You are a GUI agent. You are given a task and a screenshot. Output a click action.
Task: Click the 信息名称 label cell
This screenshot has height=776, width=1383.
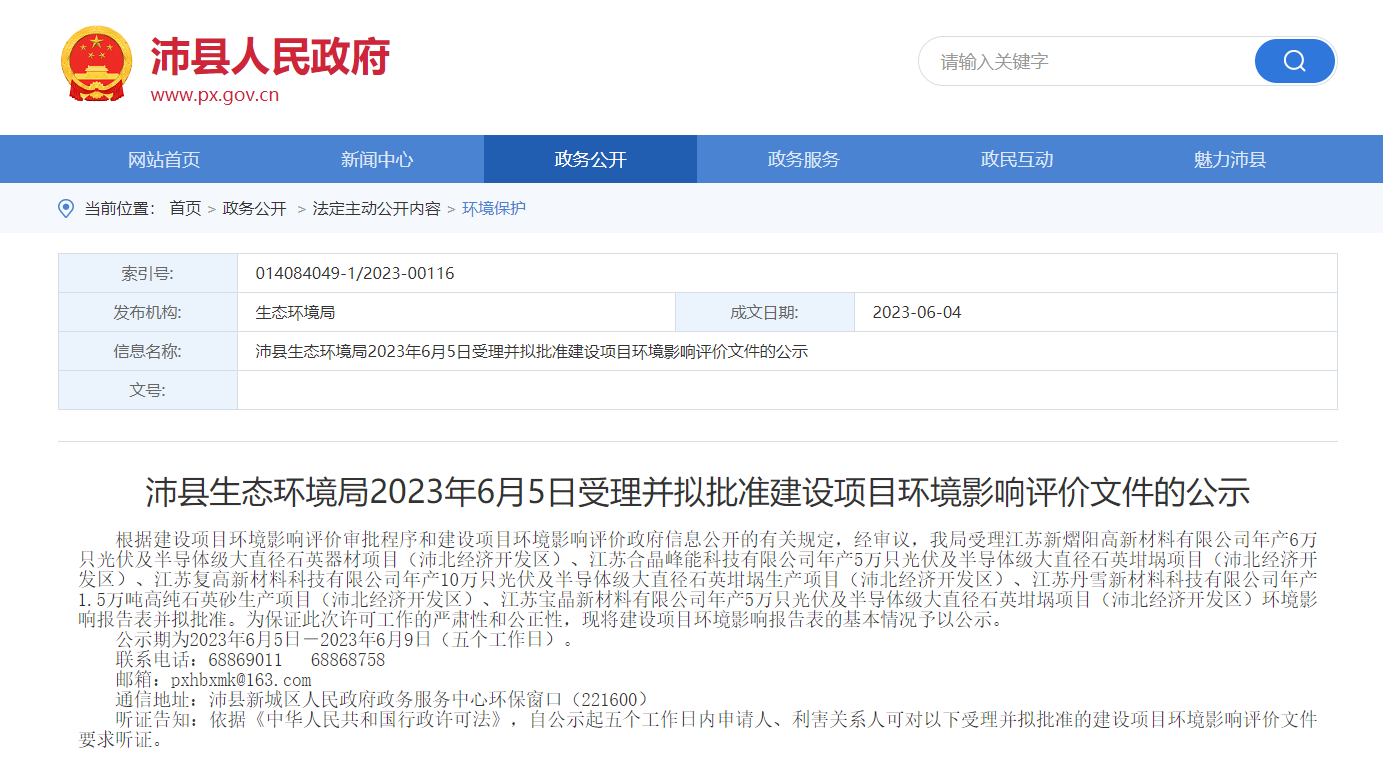point(148,351)
